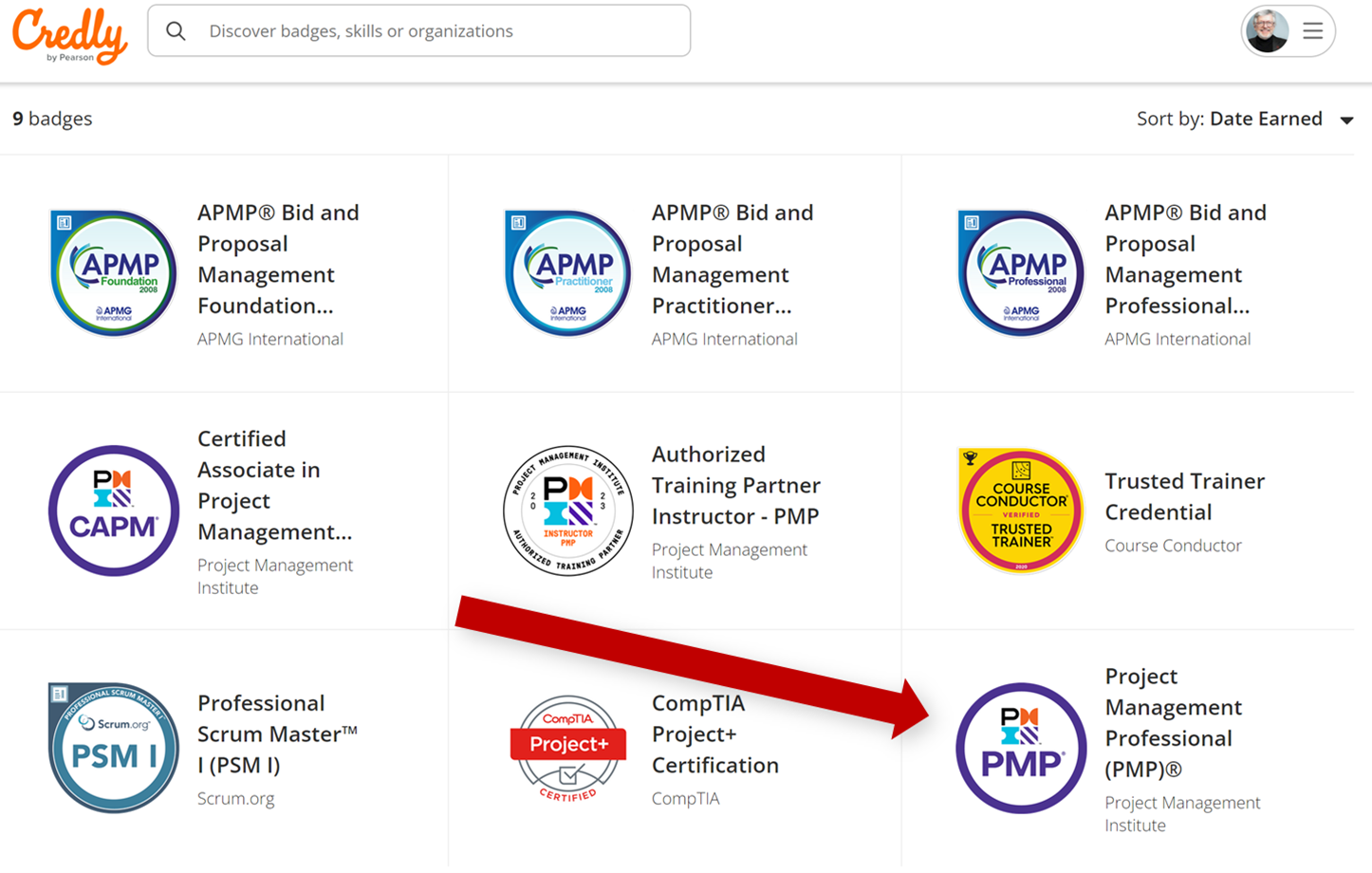Open Professional Scrum Master I title link
The width and height of the screenshot is (1372, 873).
[277, 734]
